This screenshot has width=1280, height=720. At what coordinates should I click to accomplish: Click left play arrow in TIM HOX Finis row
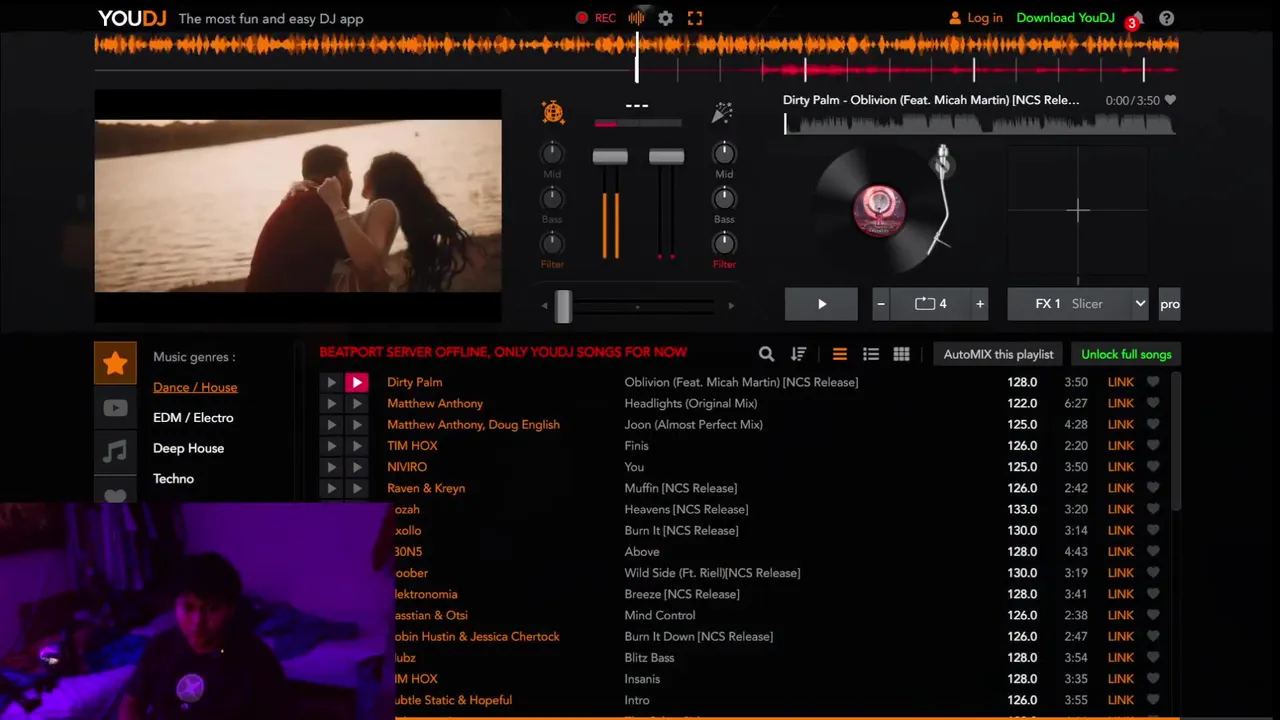tap(331, 446)
